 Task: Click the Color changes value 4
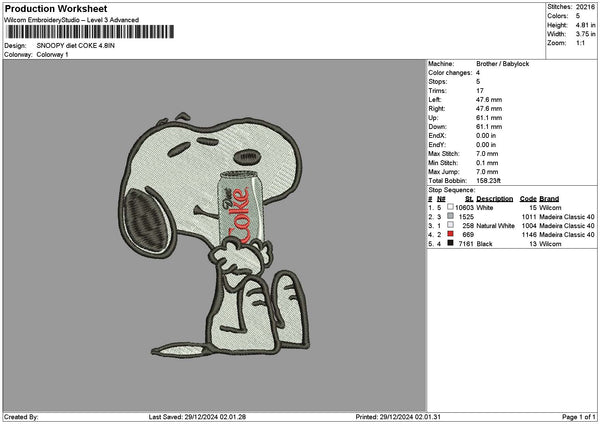click(478, 73)
